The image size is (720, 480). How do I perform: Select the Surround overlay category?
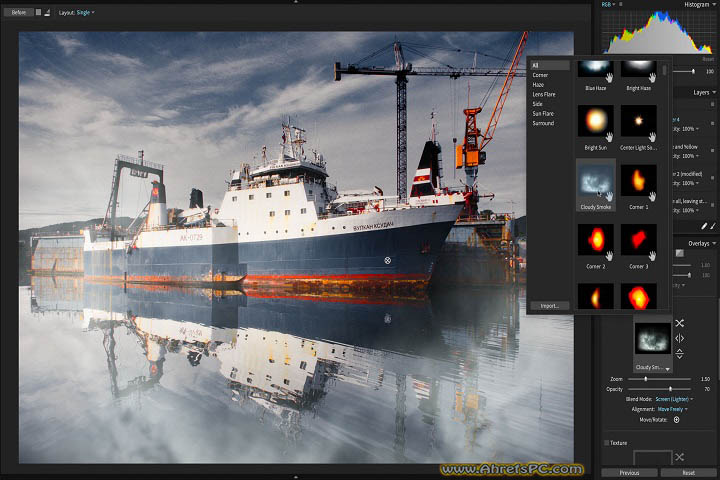tap(543, 123)
